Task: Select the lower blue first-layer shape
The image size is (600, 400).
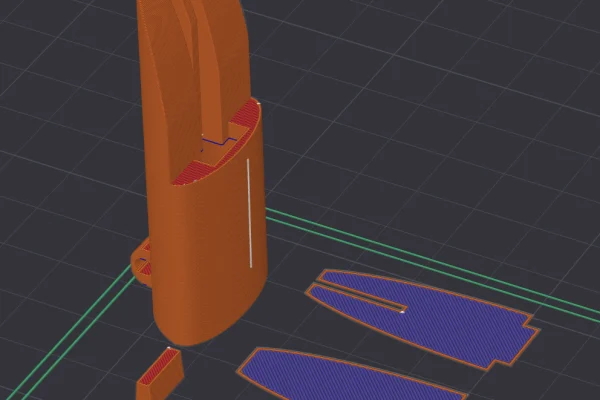Action: pyautogui.click(x=344, y=375)
